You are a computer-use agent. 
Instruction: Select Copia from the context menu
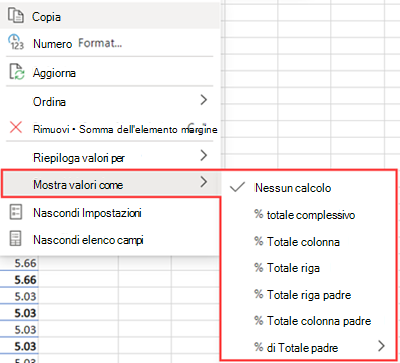110,16
